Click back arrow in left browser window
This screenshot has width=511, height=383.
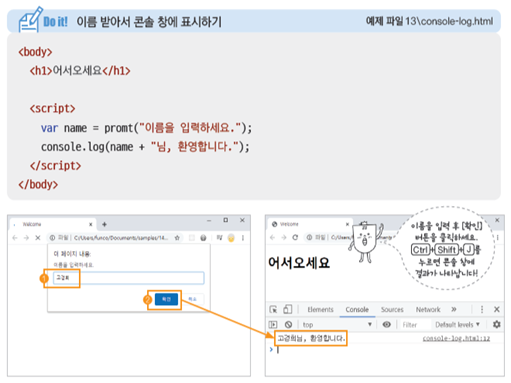pyautogui.click(x=15, y=238)
